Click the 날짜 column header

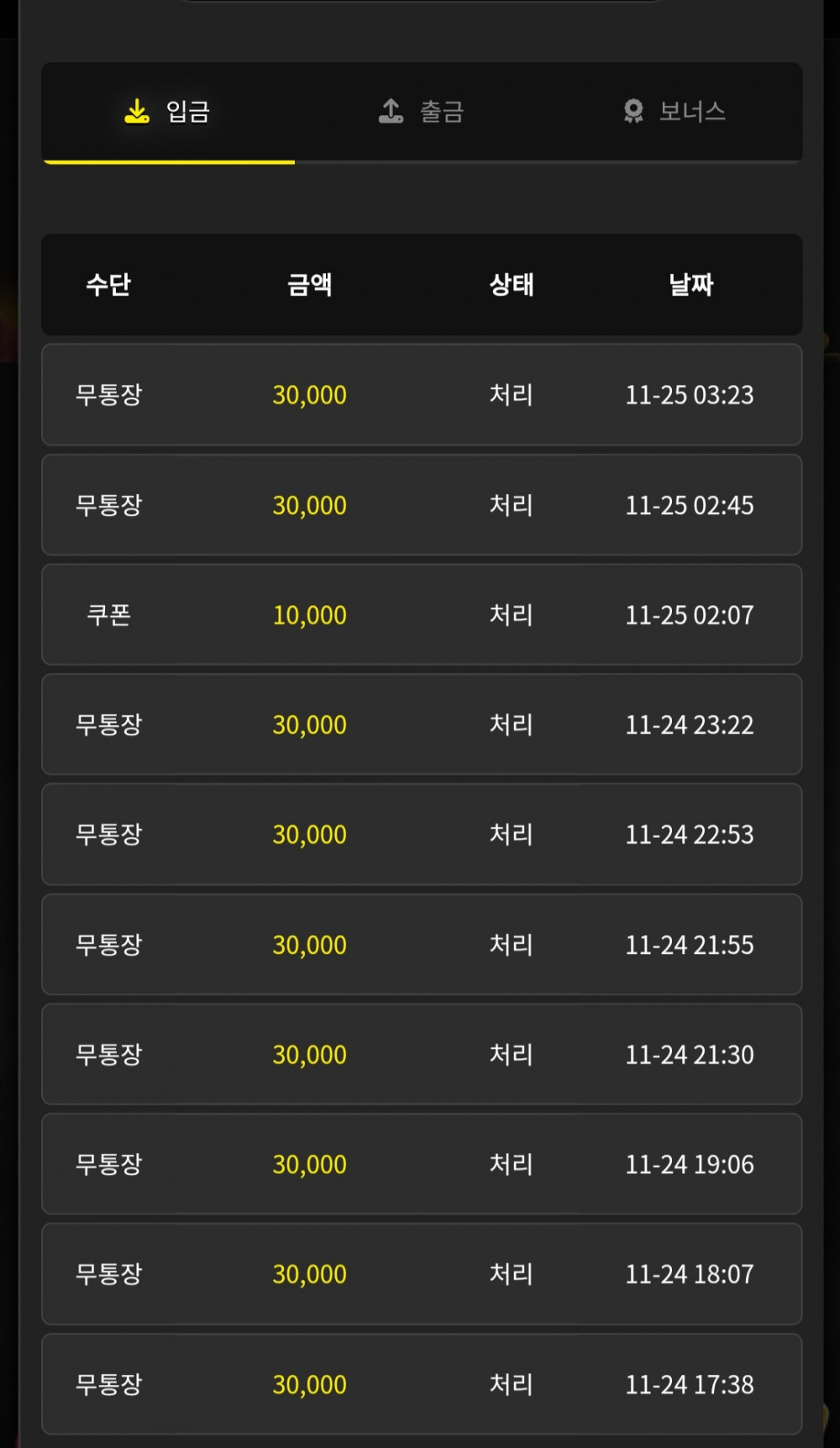click(x=690, y=284)
